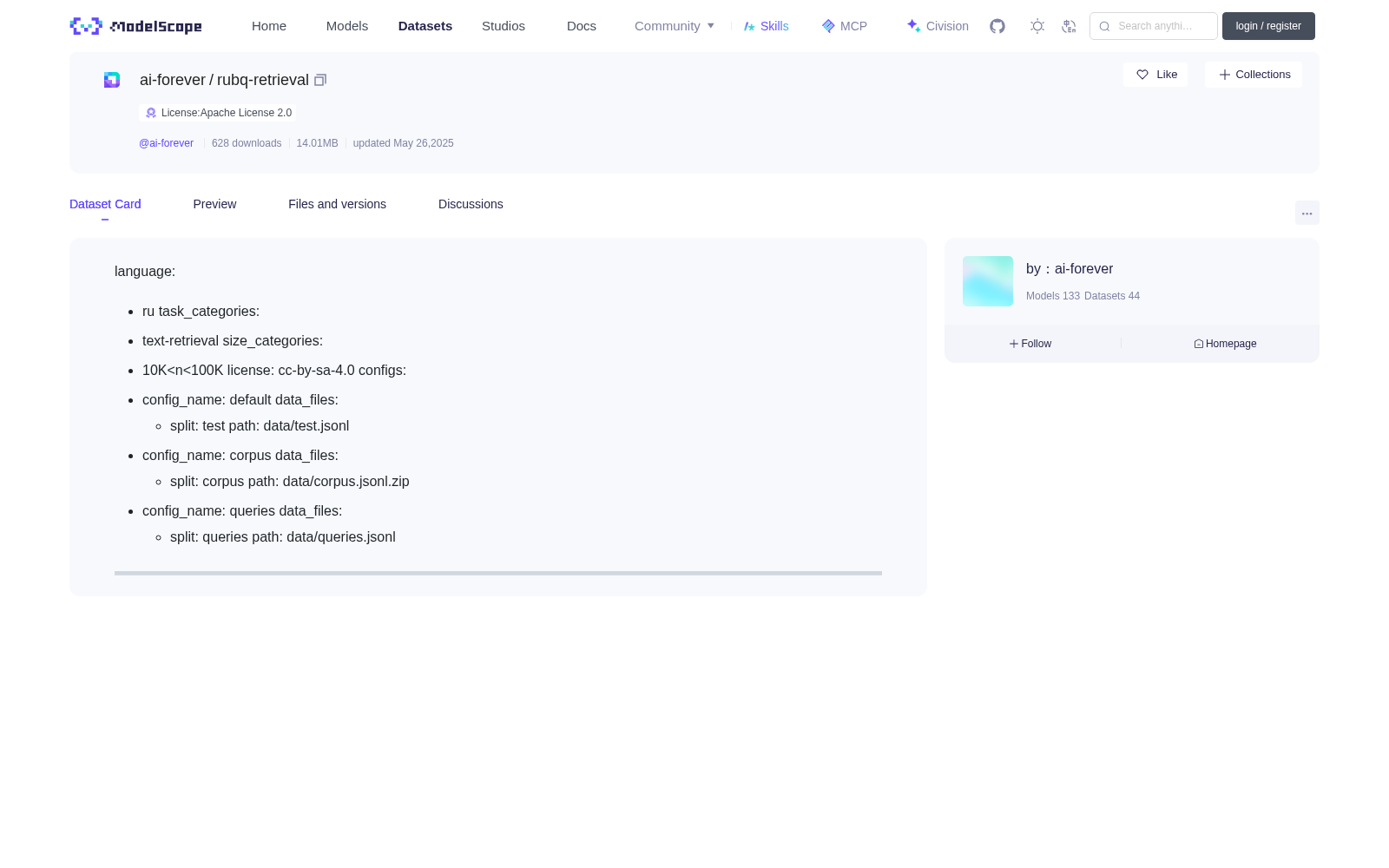
Task: Click the '628 downloads' text
Action: (247, 143)
